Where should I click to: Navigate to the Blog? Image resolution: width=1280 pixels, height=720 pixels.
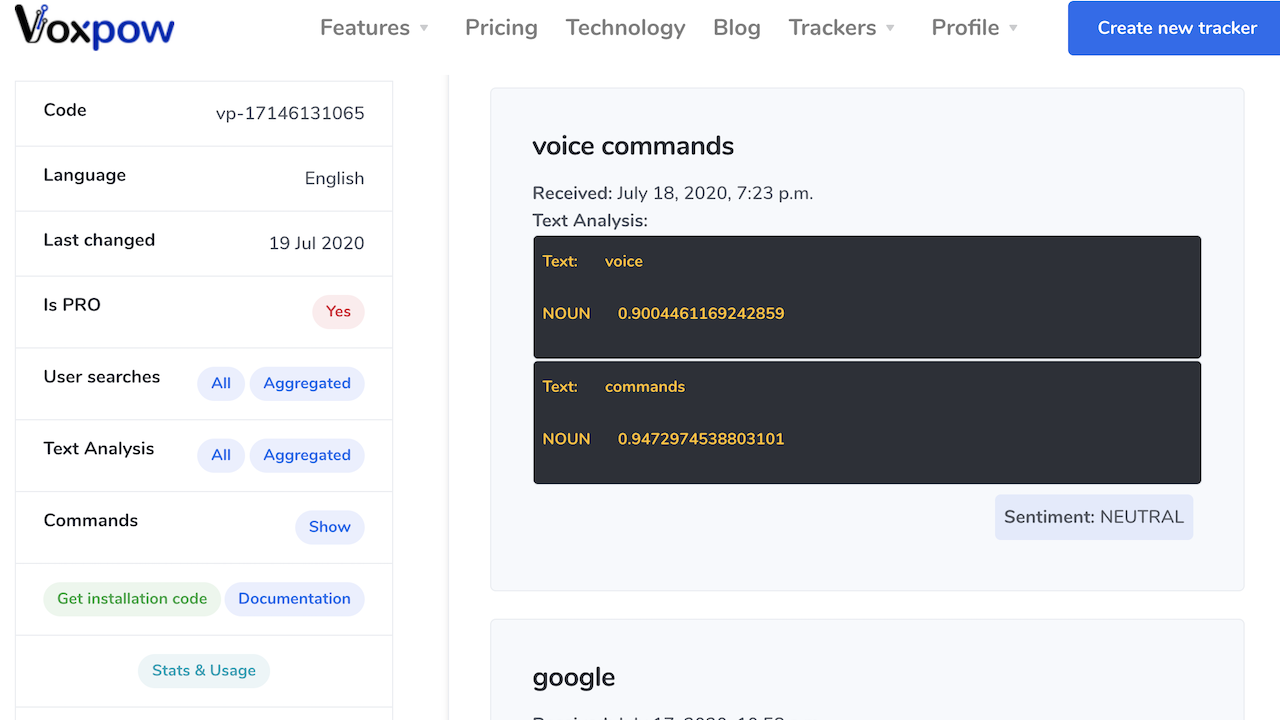[x=736, y=28]
